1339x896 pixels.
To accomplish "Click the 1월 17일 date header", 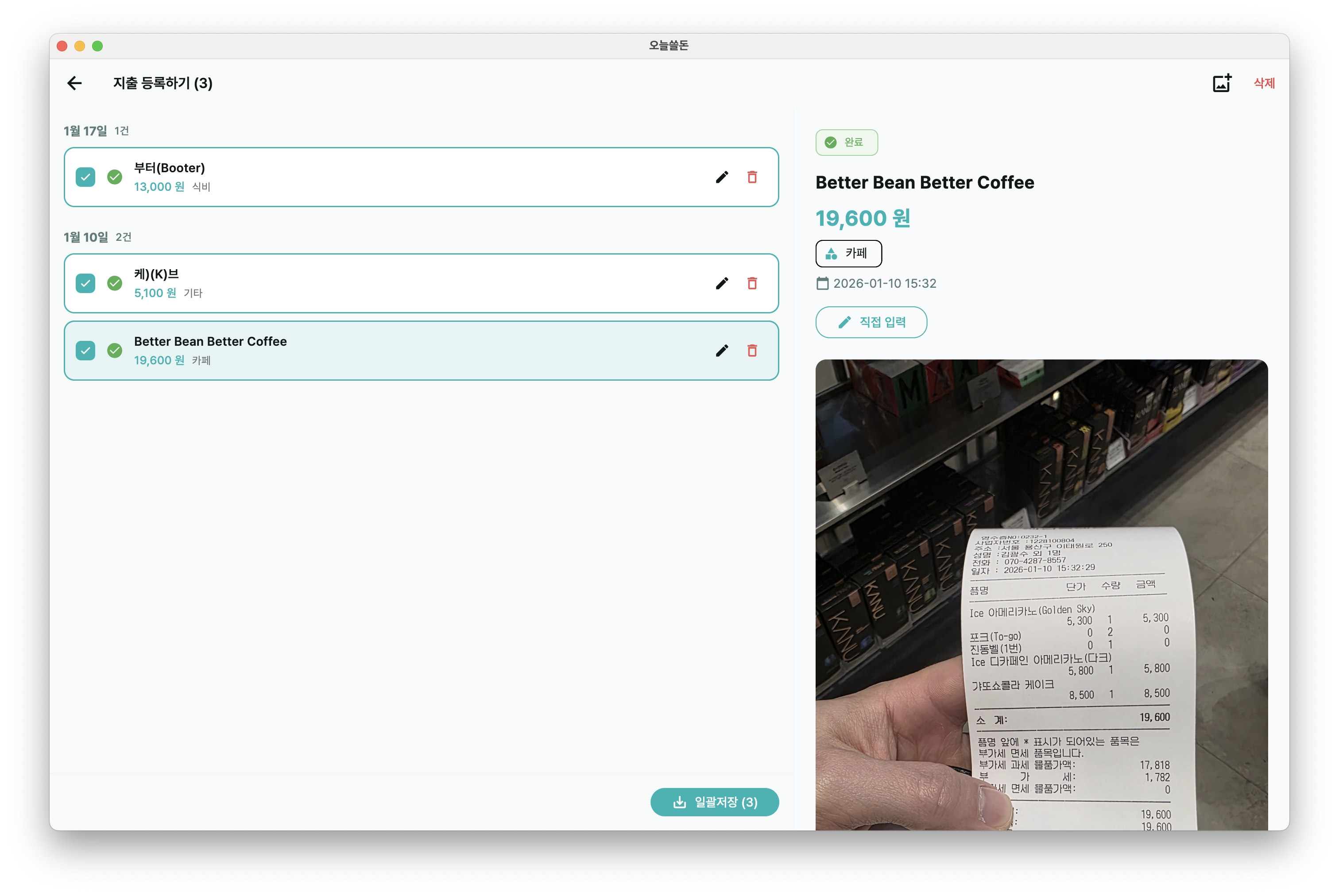I will 85,131.
